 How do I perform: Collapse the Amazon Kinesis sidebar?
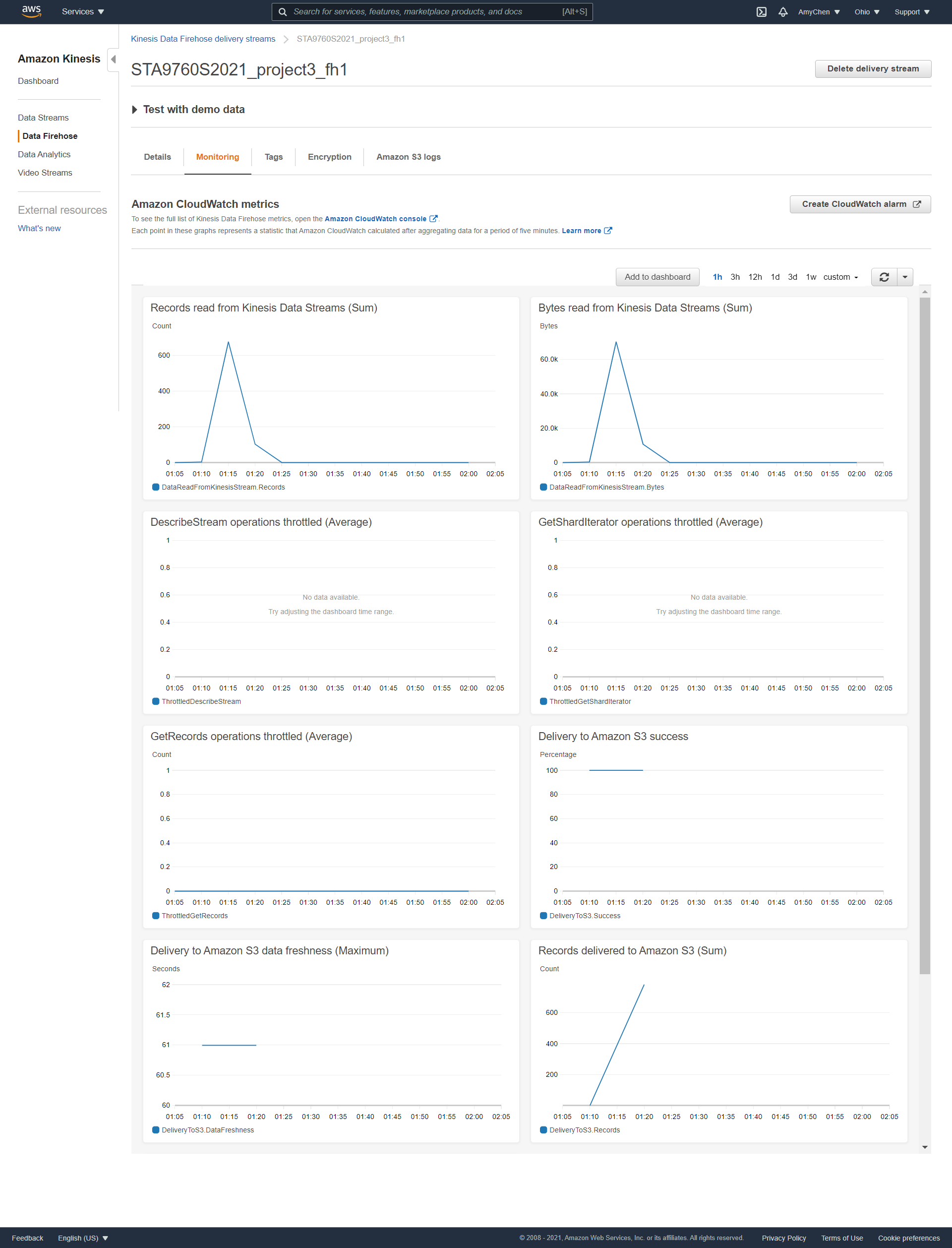coord(113,59)
